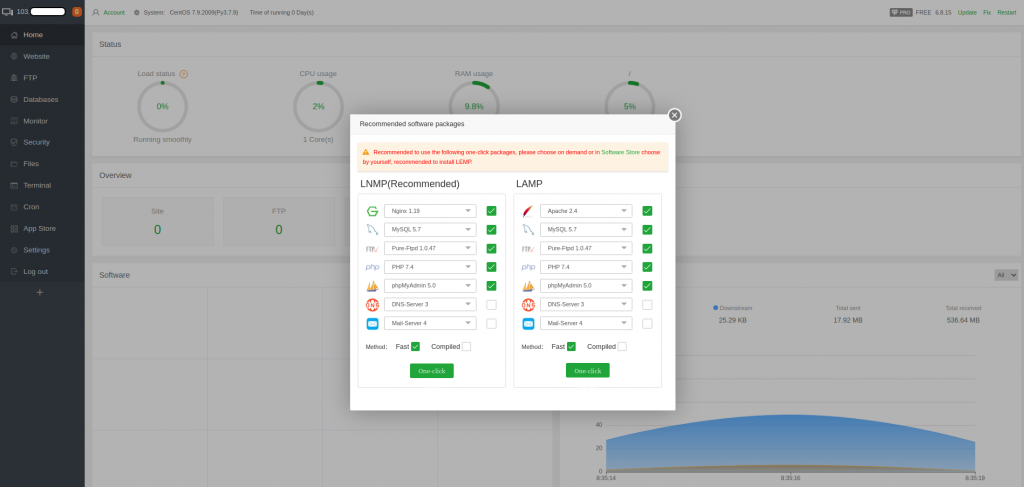
Task: Open LNMP MySQL 5.7 version dropdown
Action: [430, 230]
